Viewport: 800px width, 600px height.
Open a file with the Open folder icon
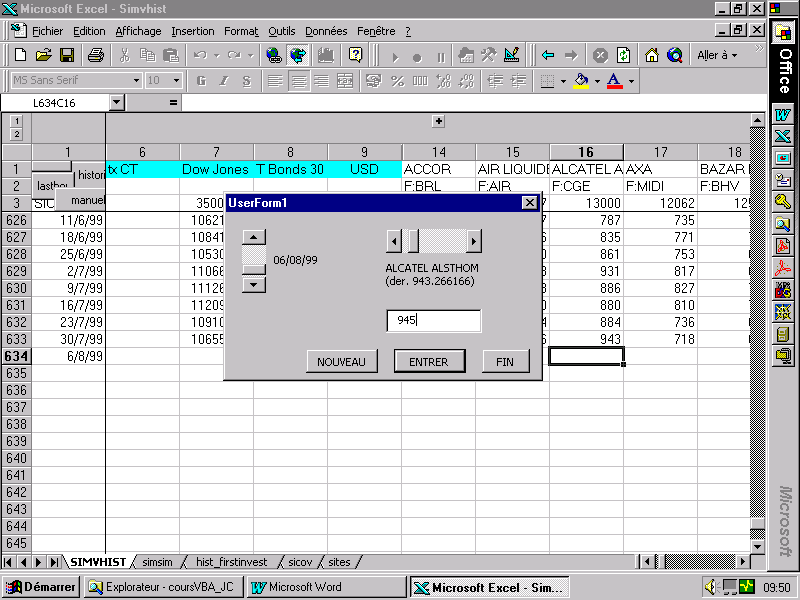(44, 55)
